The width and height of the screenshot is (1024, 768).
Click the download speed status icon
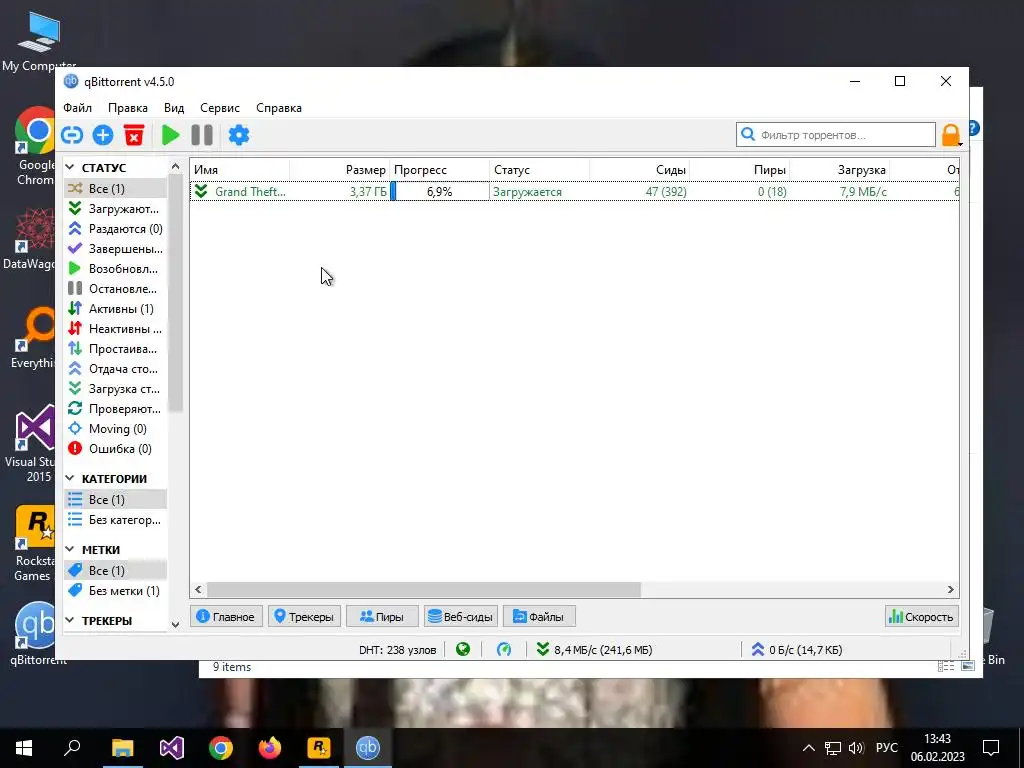[542, 649]
